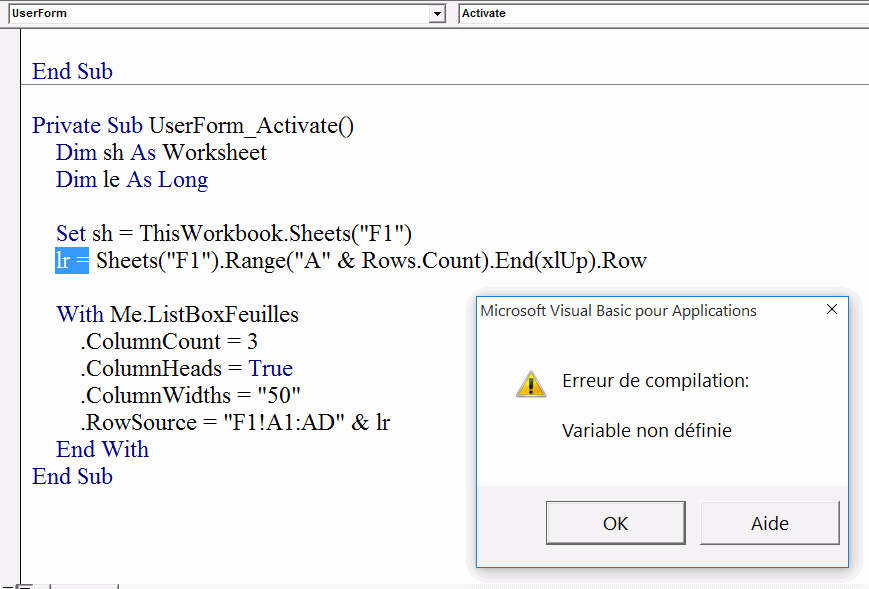The image size is (869, 589).
Task: Click the .RowSource assignment line
Action: pos(235,423)
